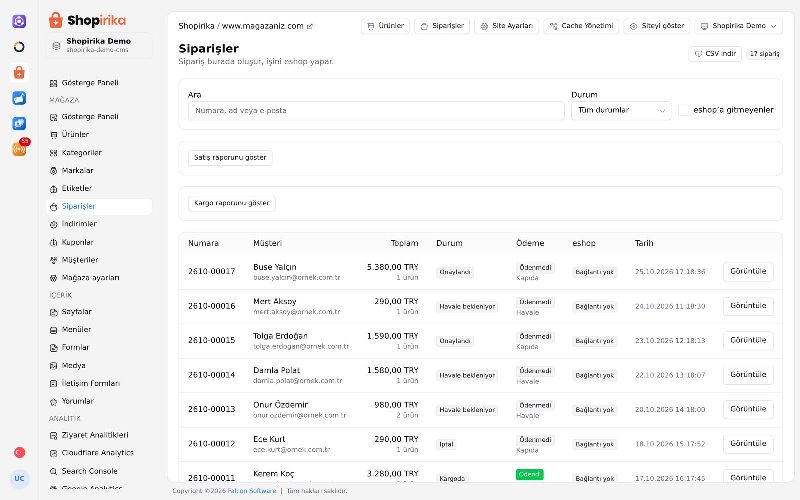Viewport: 800px width, 500px height.
Task: Open the orange broadcast icon with red badge
Action: point(19,148)
